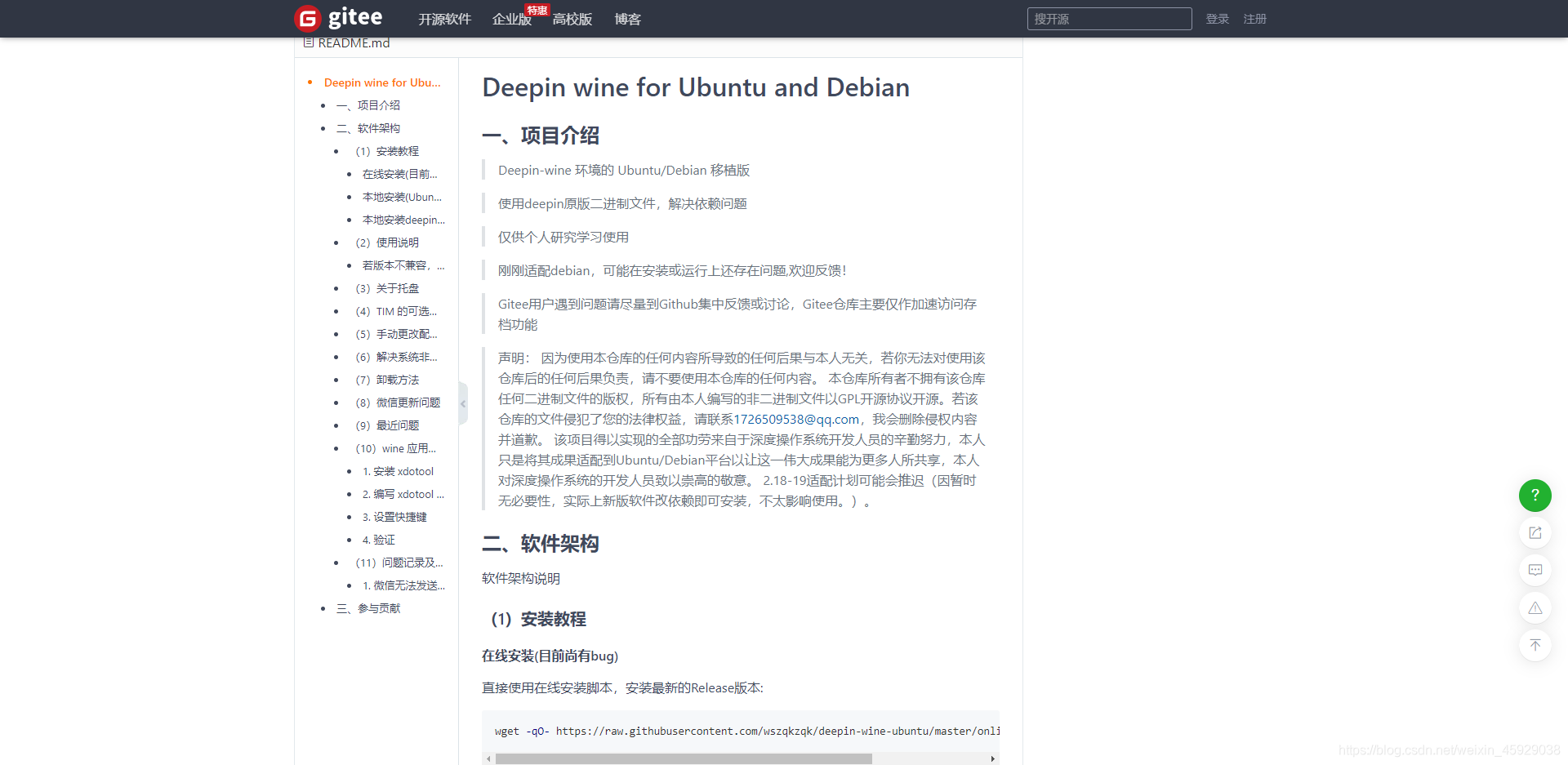
Task: Click the 在线安装(目前尚有bug) subheading
Action: [x=550, y=656]
